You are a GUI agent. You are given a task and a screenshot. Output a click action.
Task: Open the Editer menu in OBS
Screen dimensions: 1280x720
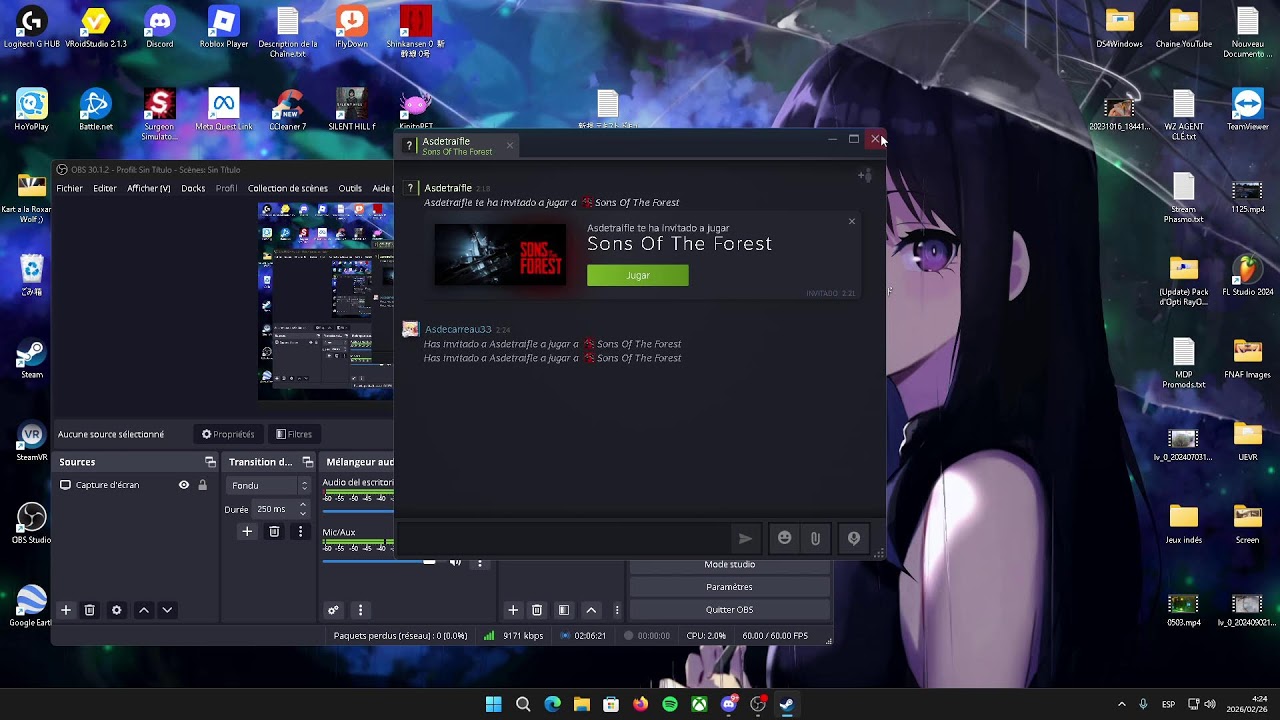click(x=105, y=188)
